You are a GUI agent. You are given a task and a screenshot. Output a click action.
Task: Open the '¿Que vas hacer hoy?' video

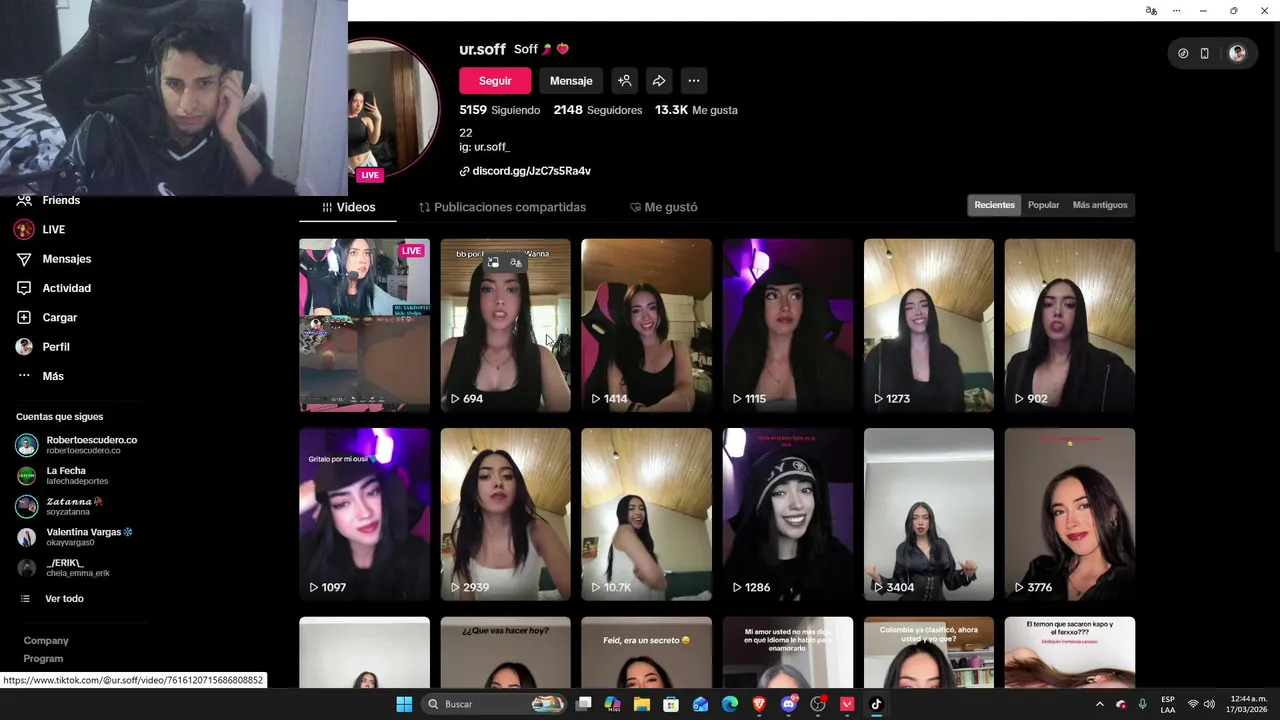coord(506,653)
